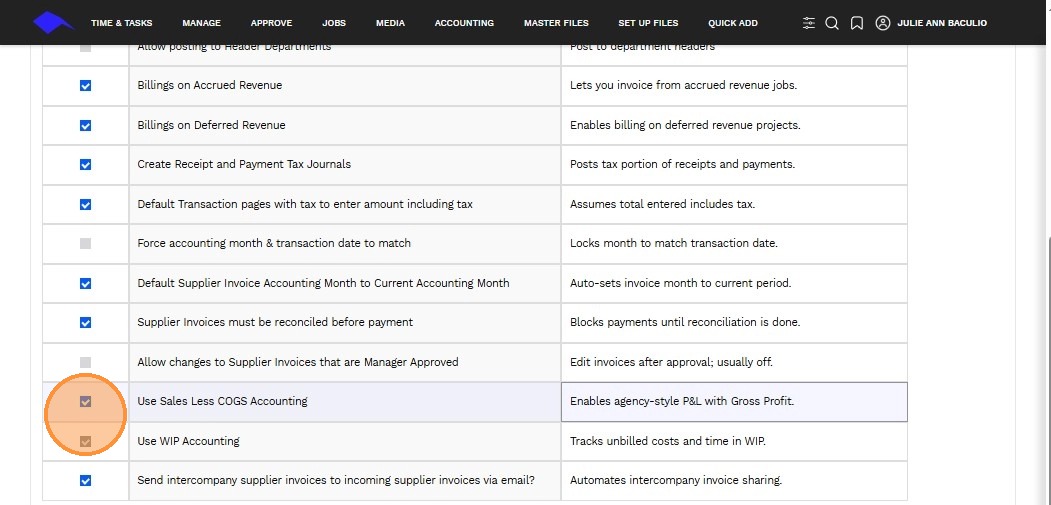Expand the Set Up Files menu
Viewport: 1051px width, 505px height.
(x=648, y=23)
